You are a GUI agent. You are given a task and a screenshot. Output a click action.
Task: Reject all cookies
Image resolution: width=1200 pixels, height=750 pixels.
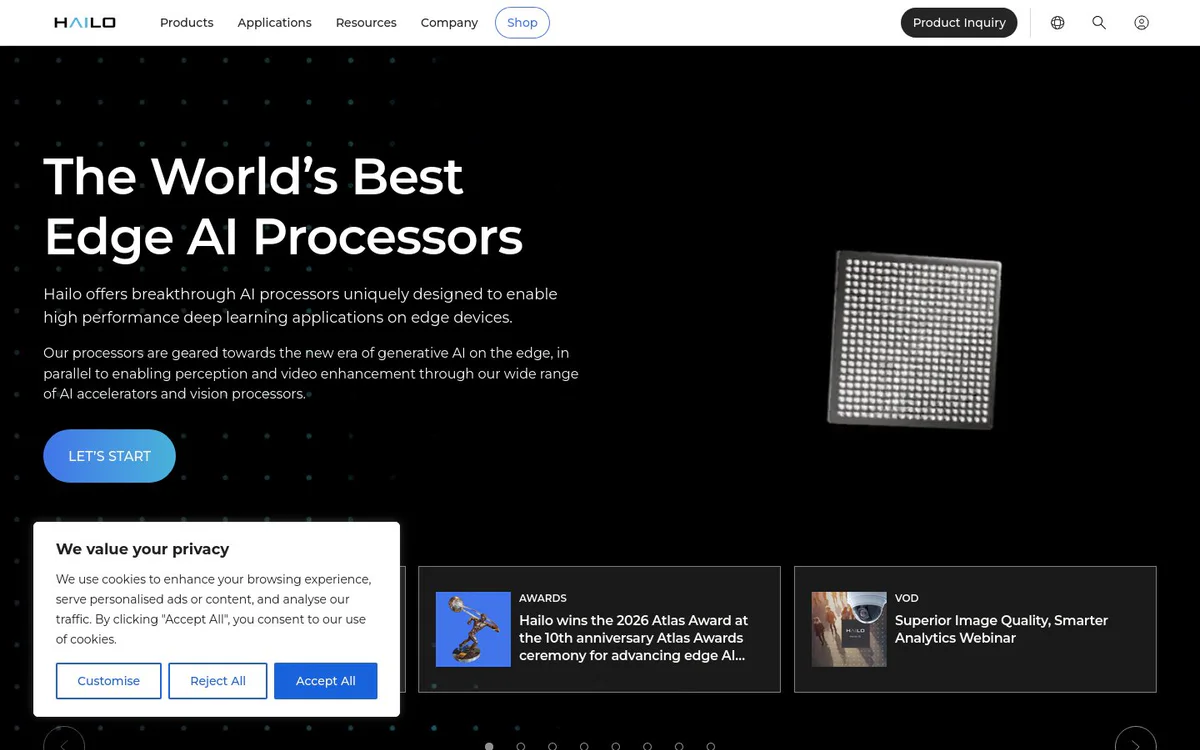click(218, 681)
